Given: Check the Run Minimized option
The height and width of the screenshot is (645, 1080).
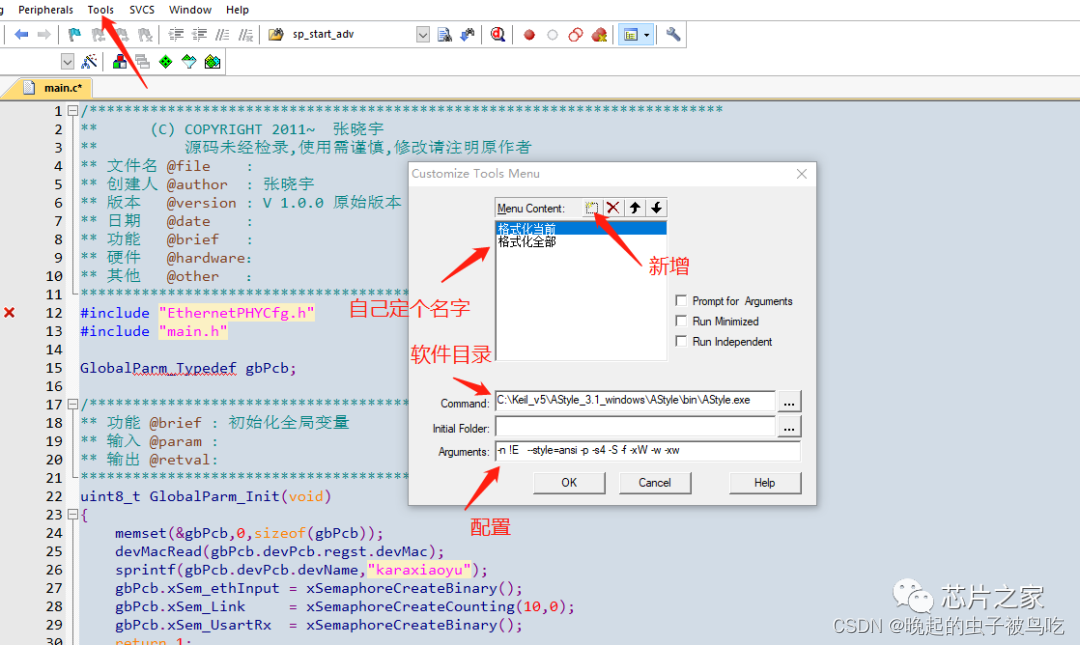Looking at the screenshot, I should coord(681,321).
